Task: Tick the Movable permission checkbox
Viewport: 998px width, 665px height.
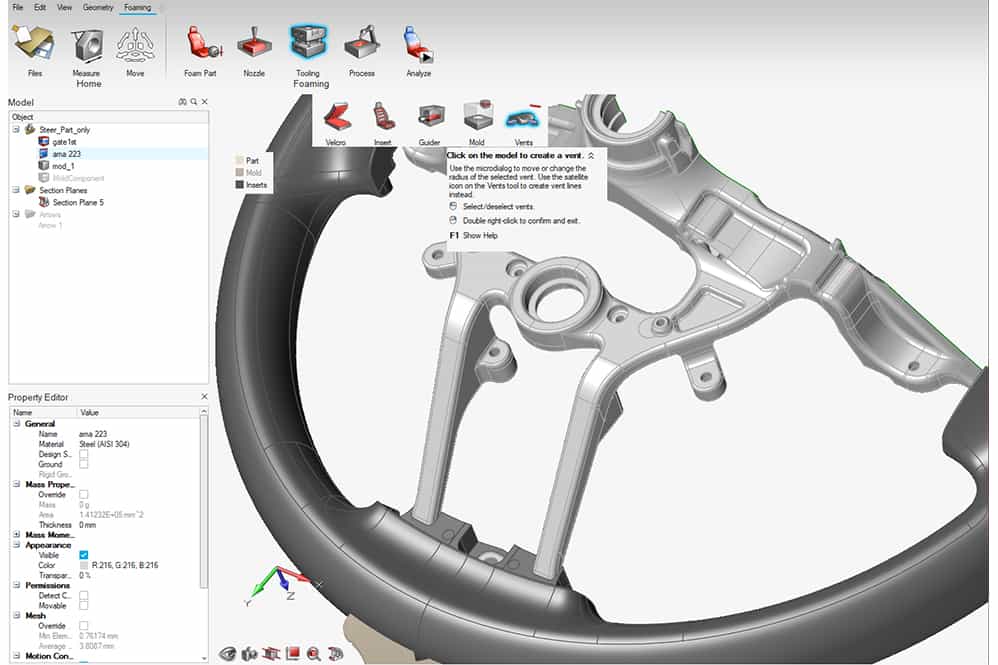Action: [x=84, y=606]
